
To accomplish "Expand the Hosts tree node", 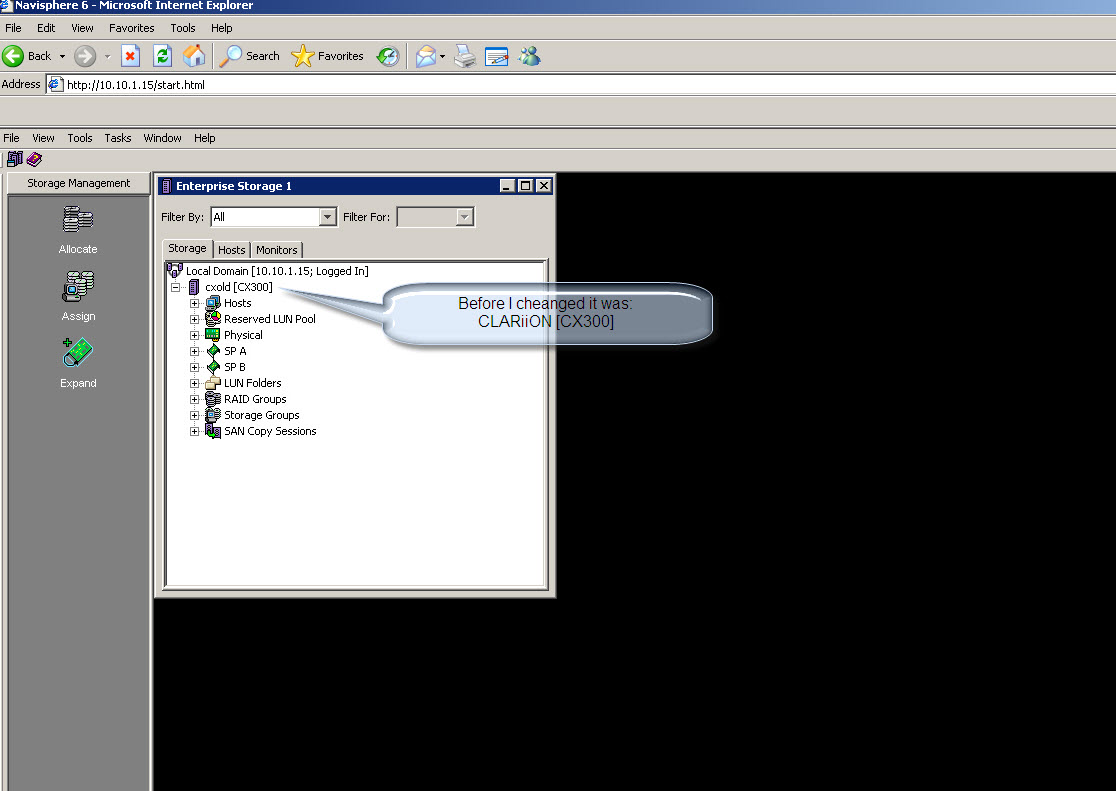I will pyautogui.click(x=194, y=303).
